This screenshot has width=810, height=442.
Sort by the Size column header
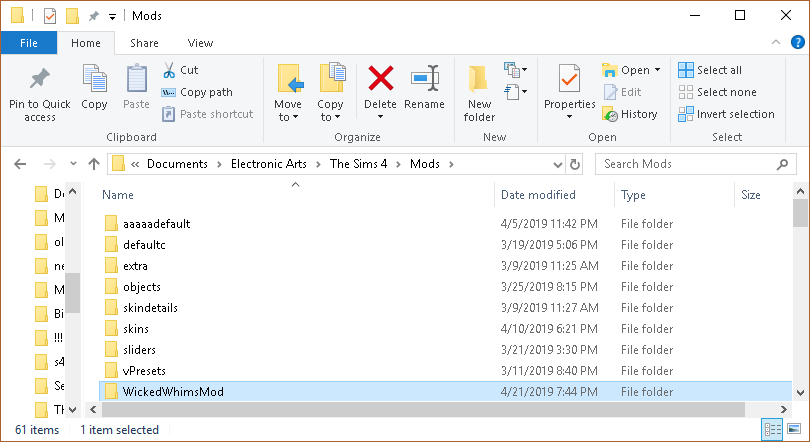751,195
